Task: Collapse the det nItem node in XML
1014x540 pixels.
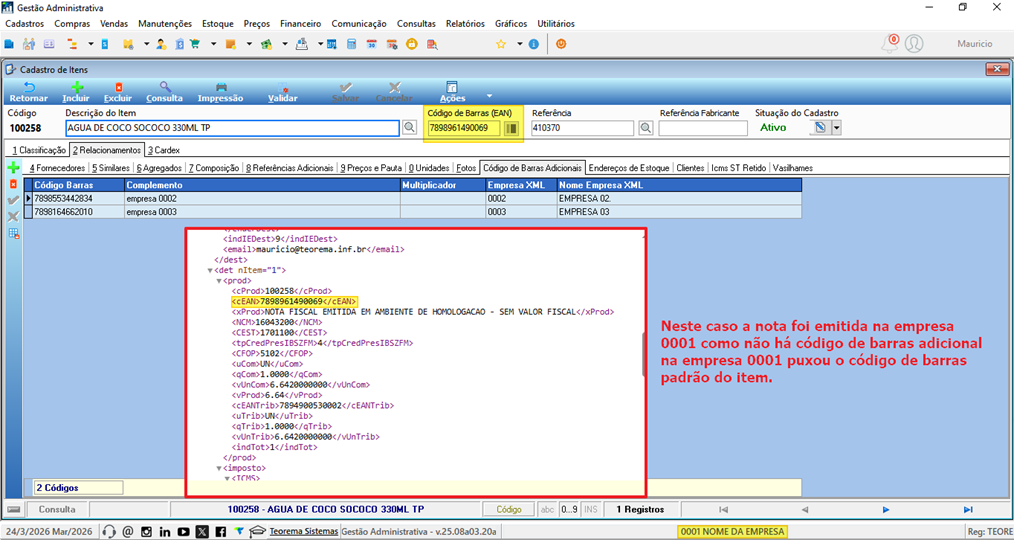Action: 210,270
